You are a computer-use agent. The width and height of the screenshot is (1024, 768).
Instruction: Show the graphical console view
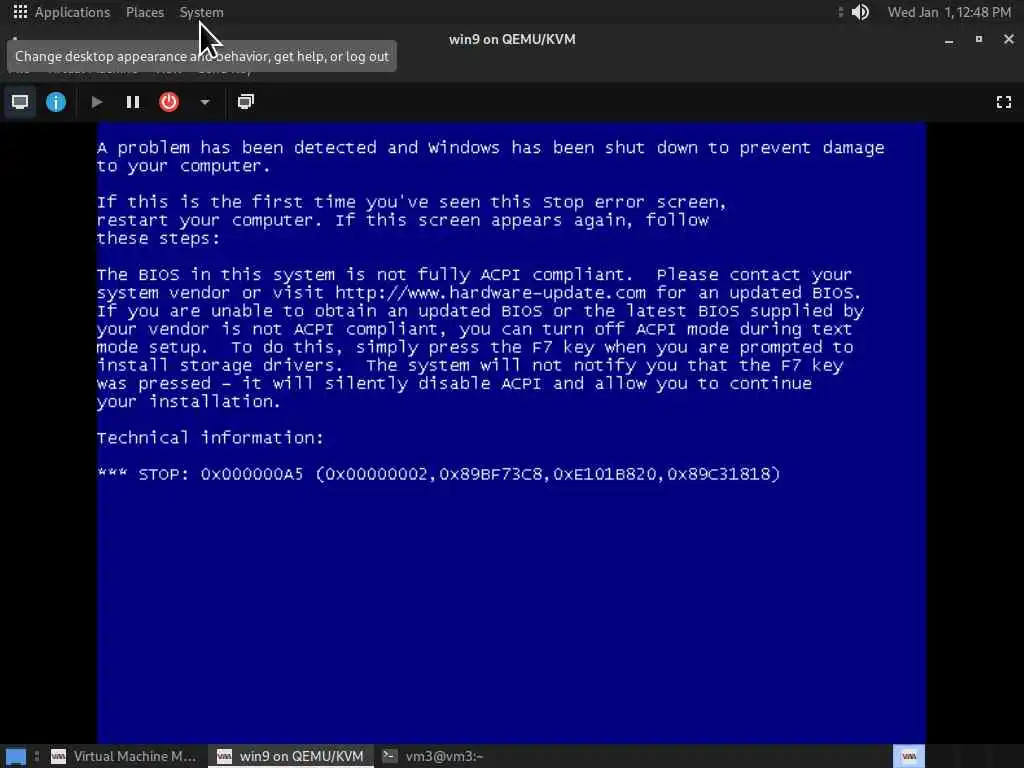tap(20, 102)
